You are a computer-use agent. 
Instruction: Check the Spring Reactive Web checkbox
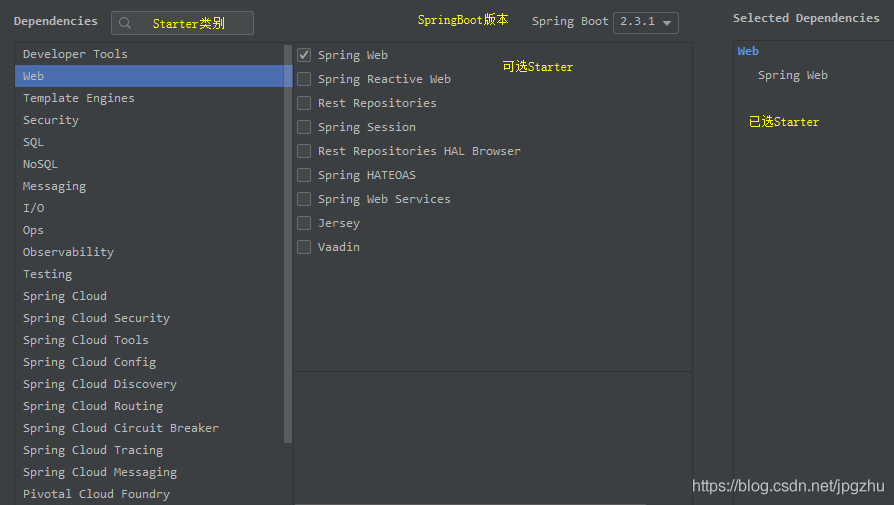point(304,79)
